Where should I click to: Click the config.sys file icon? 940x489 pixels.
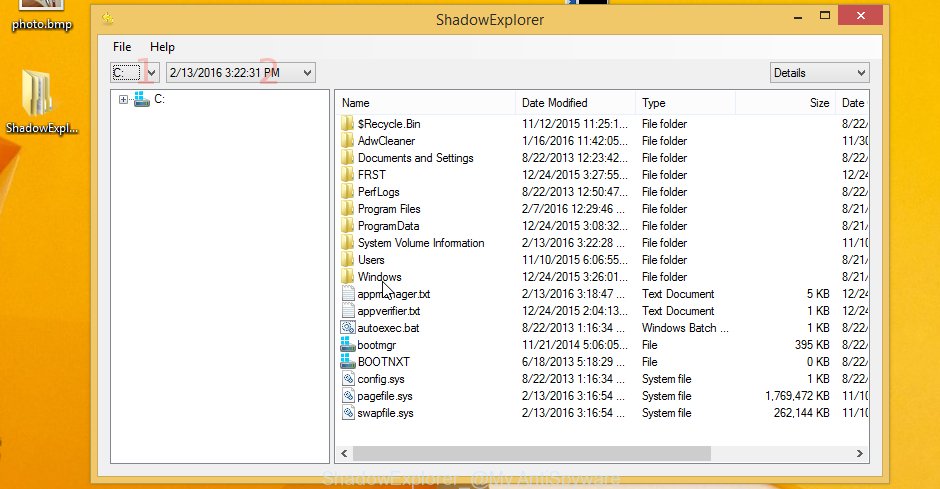coord(348,379)
